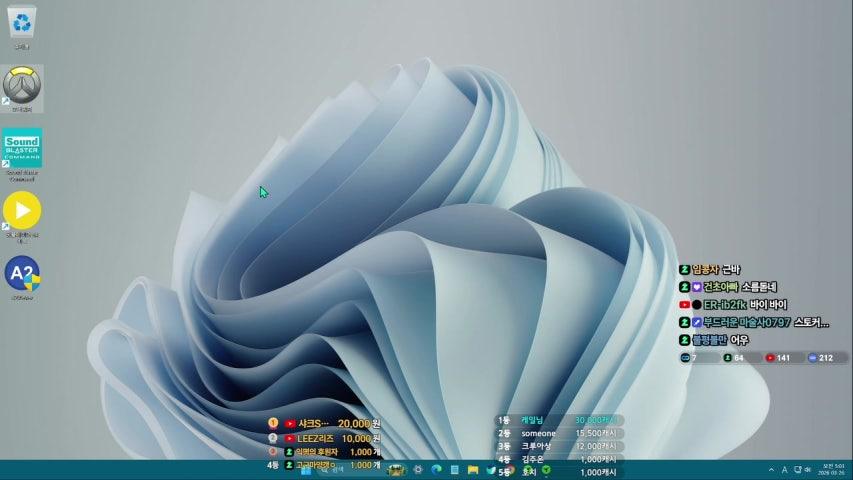This screenshot has width=853, height=480.
Task: Launch the blue A2 desktop shortcut
Action: tap(22, 274)
